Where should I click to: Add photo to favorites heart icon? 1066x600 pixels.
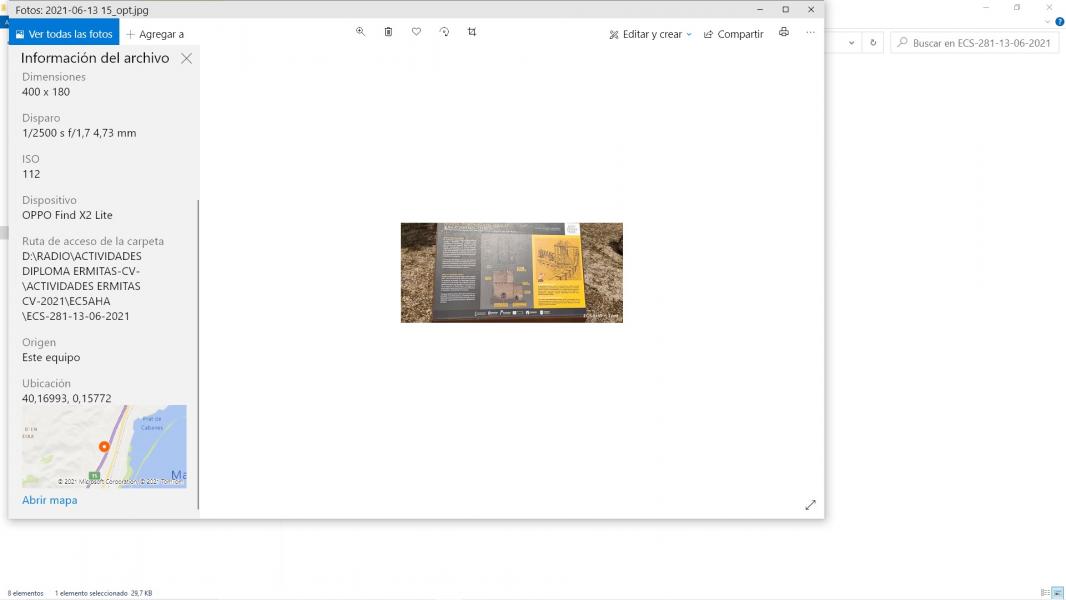(416, 32)
